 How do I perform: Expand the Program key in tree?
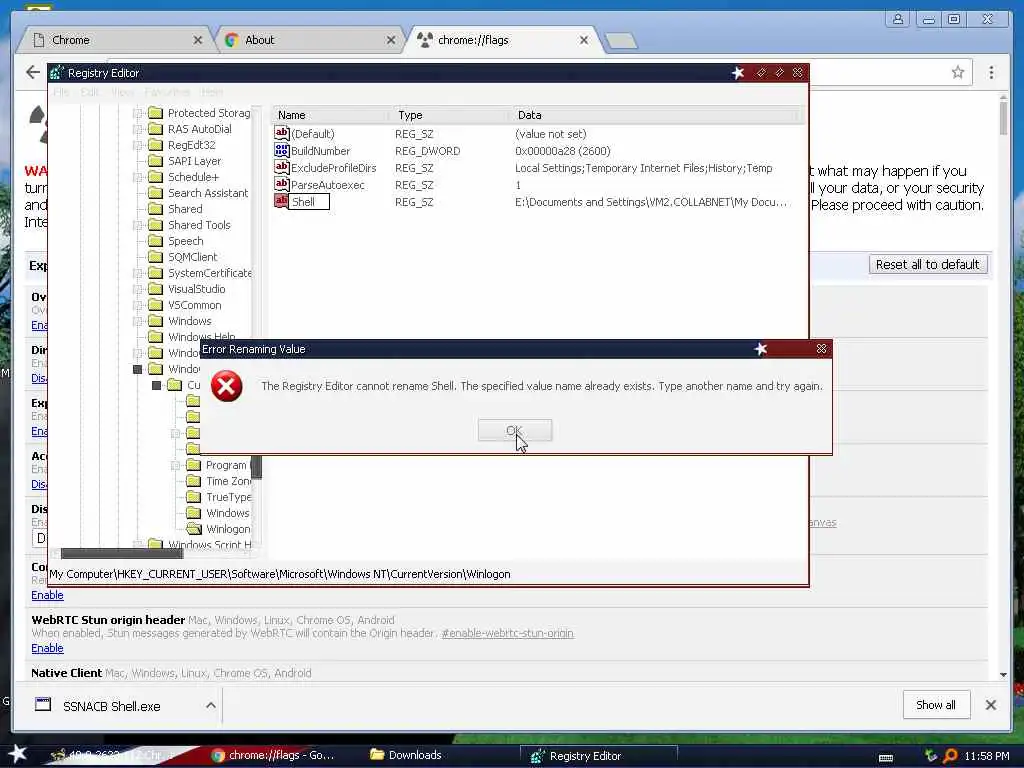coord(176,465)
